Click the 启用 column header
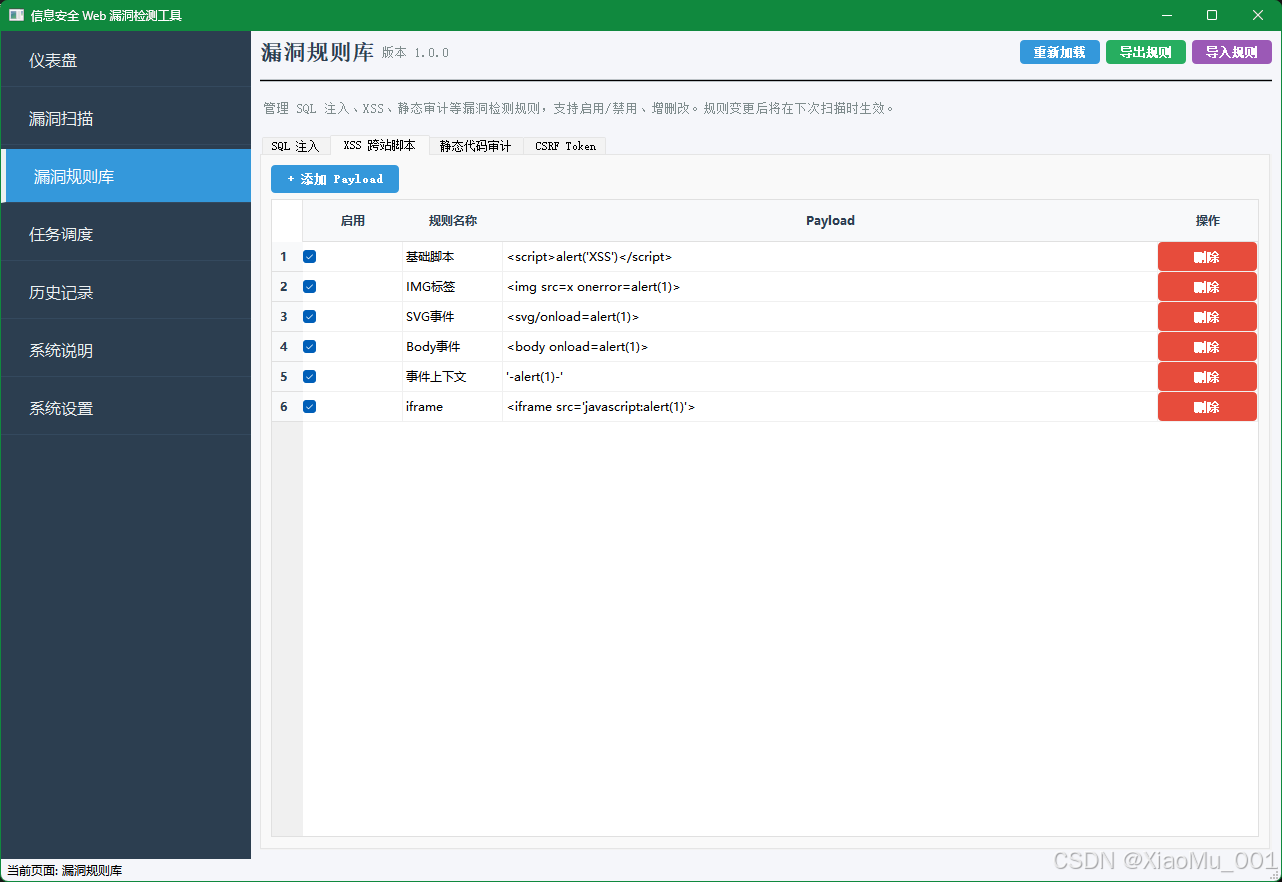 [x=353, y=221]
